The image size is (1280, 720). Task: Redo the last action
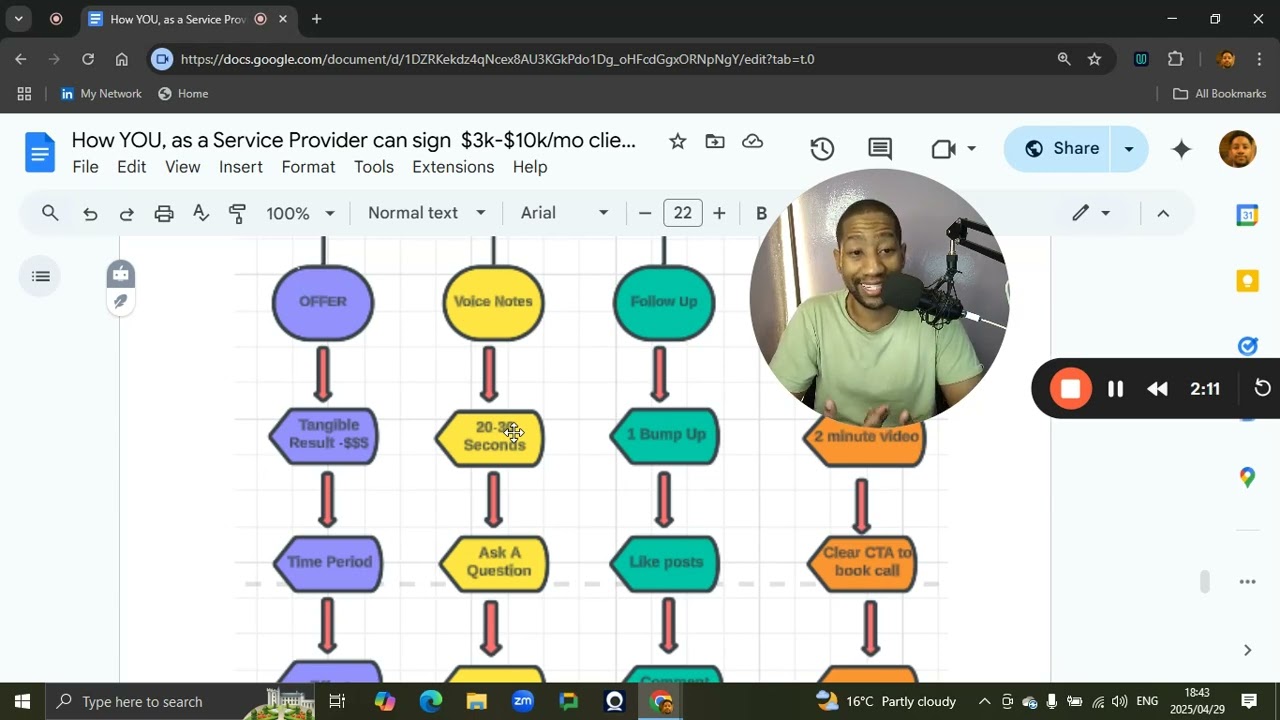(127, 213)
